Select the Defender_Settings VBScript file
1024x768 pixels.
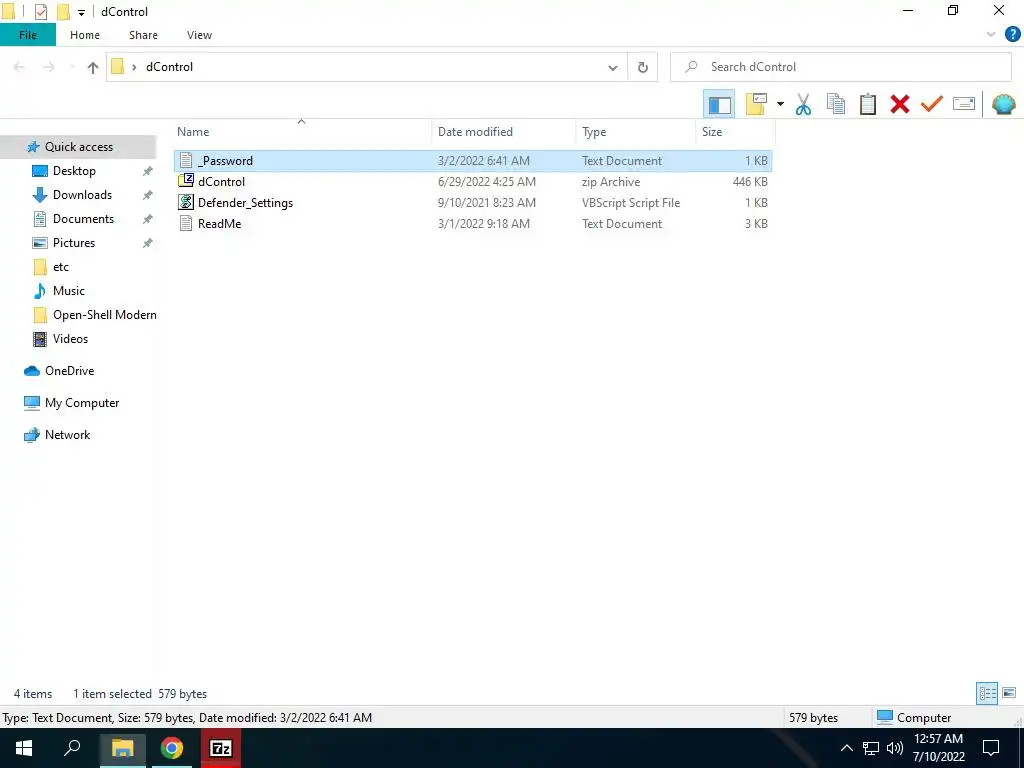tap(473, 202)
